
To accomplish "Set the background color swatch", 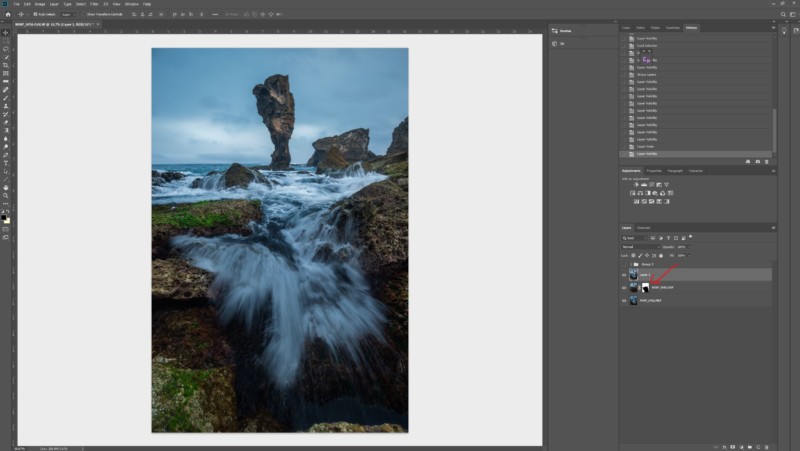I will tap(7, 221).
